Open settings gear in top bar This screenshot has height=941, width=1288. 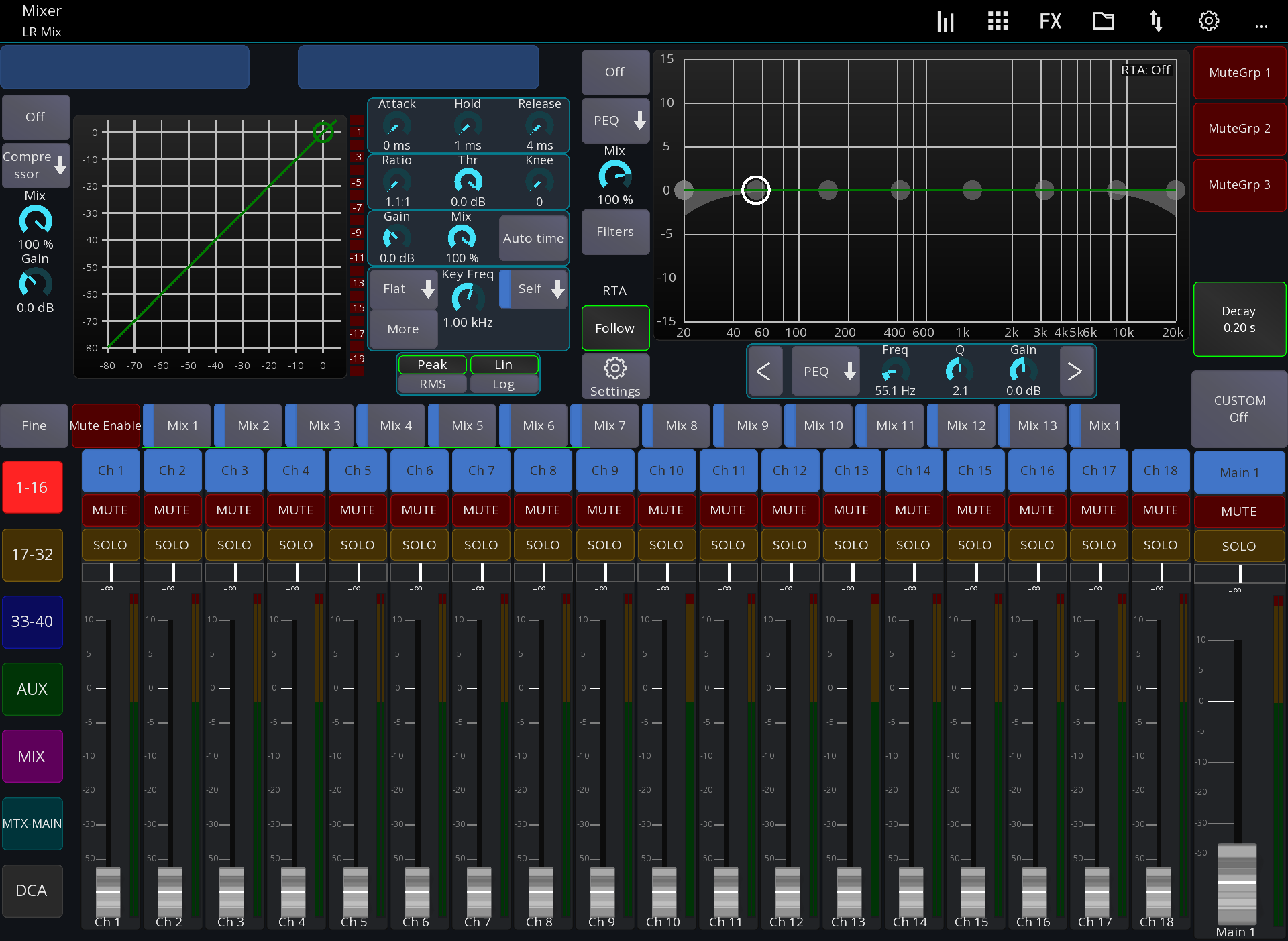point(1209,21)
